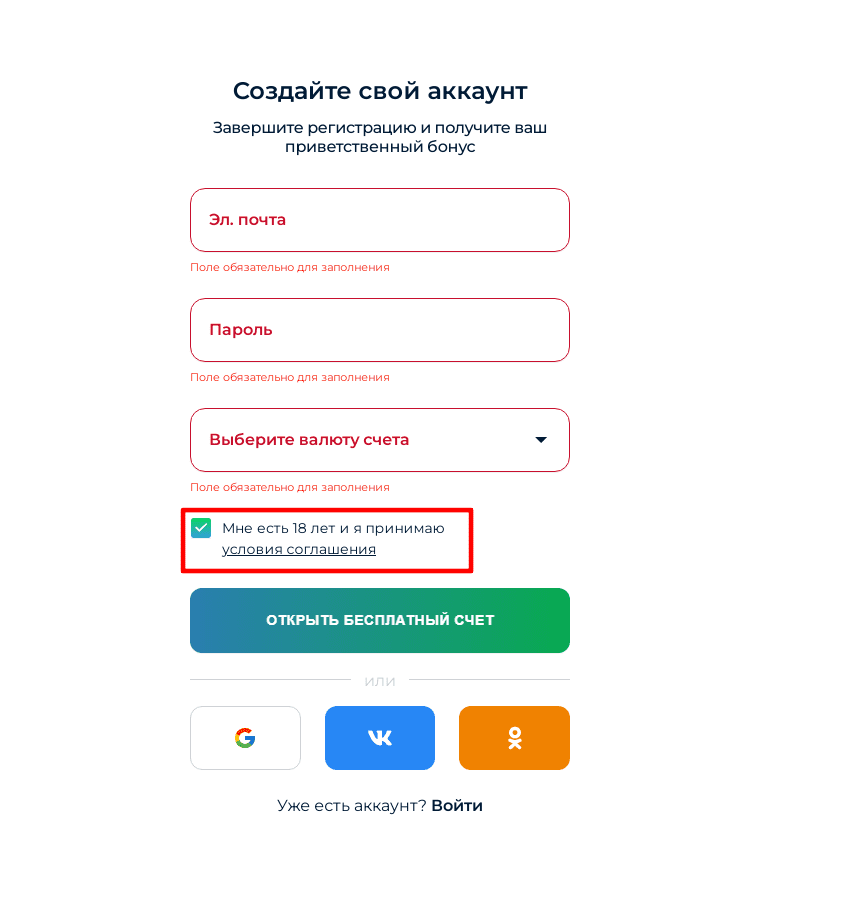Click the welcome bonus subtitle text

[380, 137]
